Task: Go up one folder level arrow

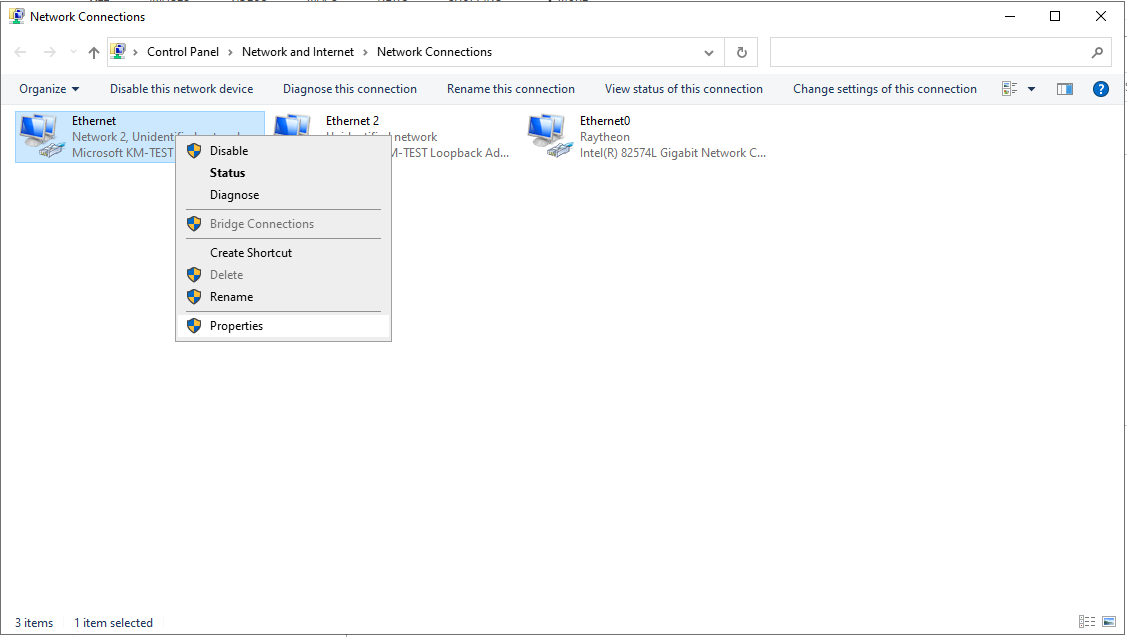Action: [94, 52]
